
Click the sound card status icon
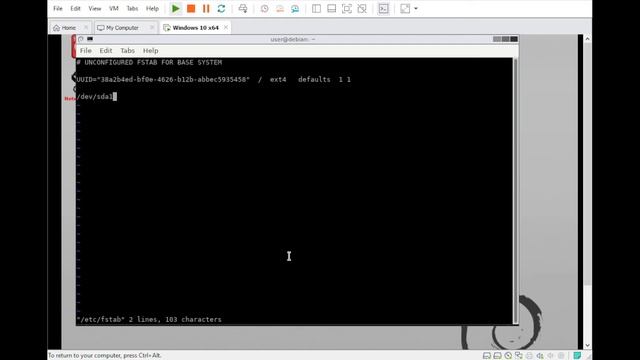[x=540, y=356]
